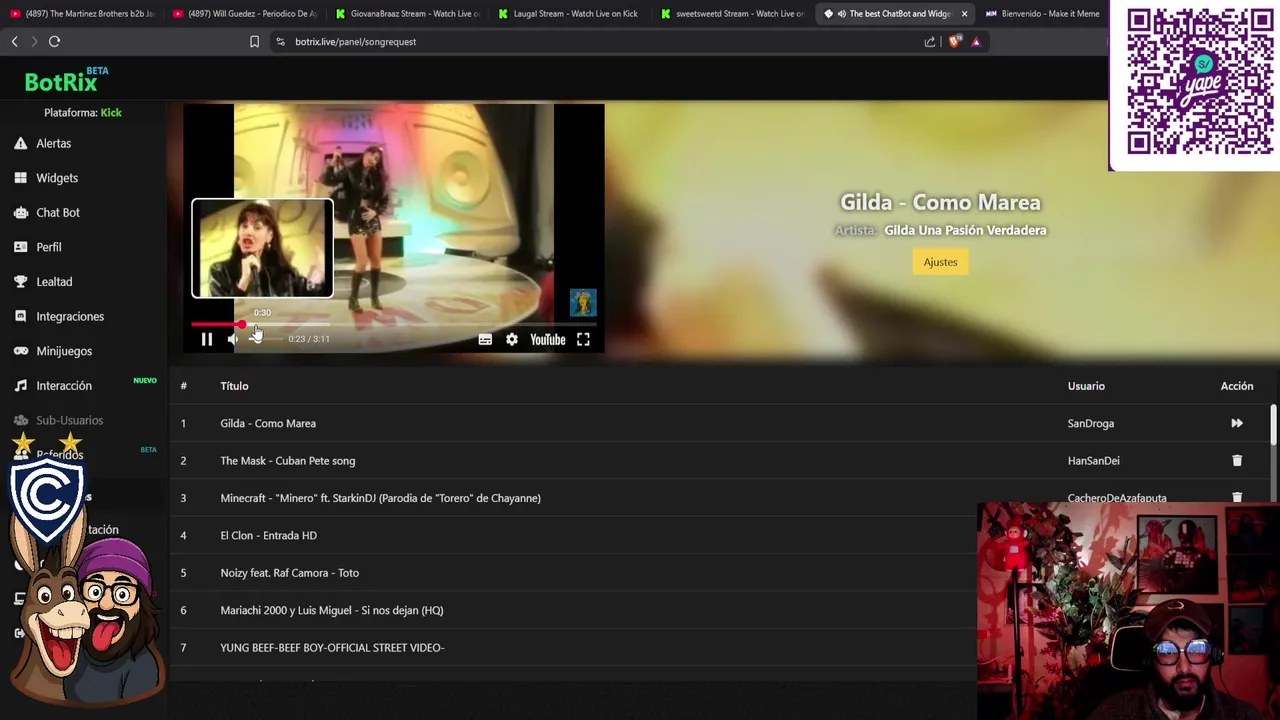Switch to Laugal Stream Kick tab
This screenshot has width=1280, height=720.
[x=572, y=14]
